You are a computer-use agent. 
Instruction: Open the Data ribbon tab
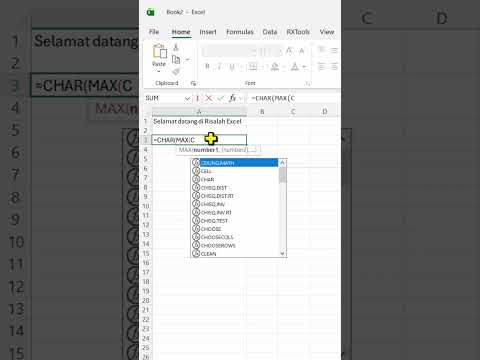coord(270,32)
